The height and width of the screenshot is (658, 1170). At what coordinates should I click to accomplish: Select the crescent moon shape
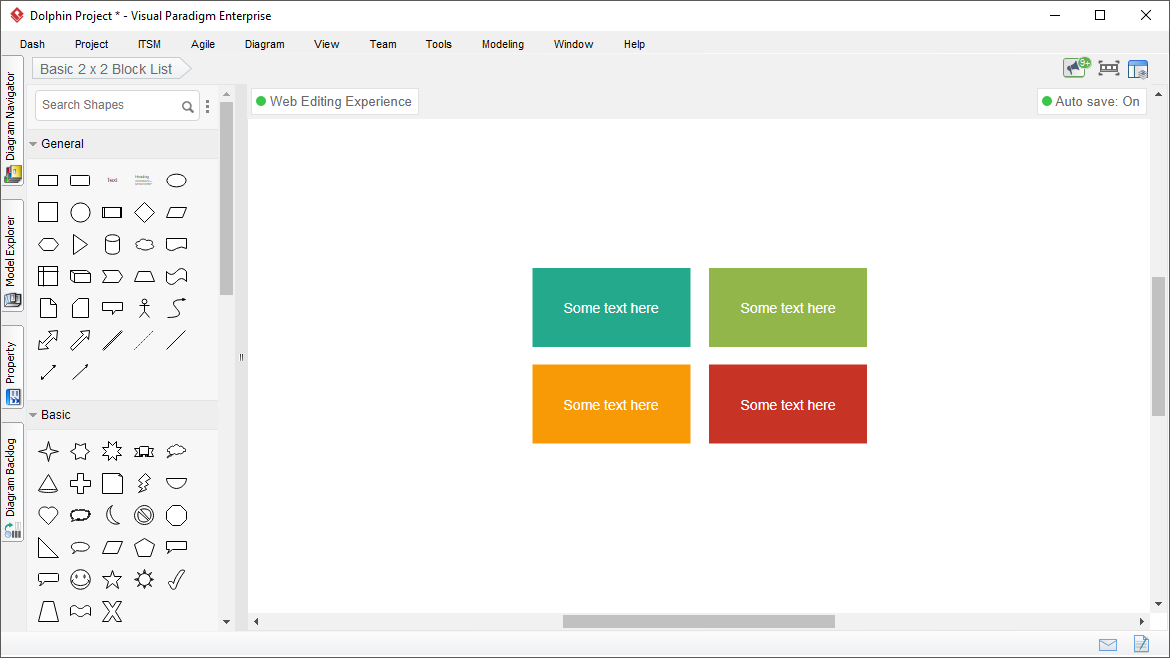(112, 516)
